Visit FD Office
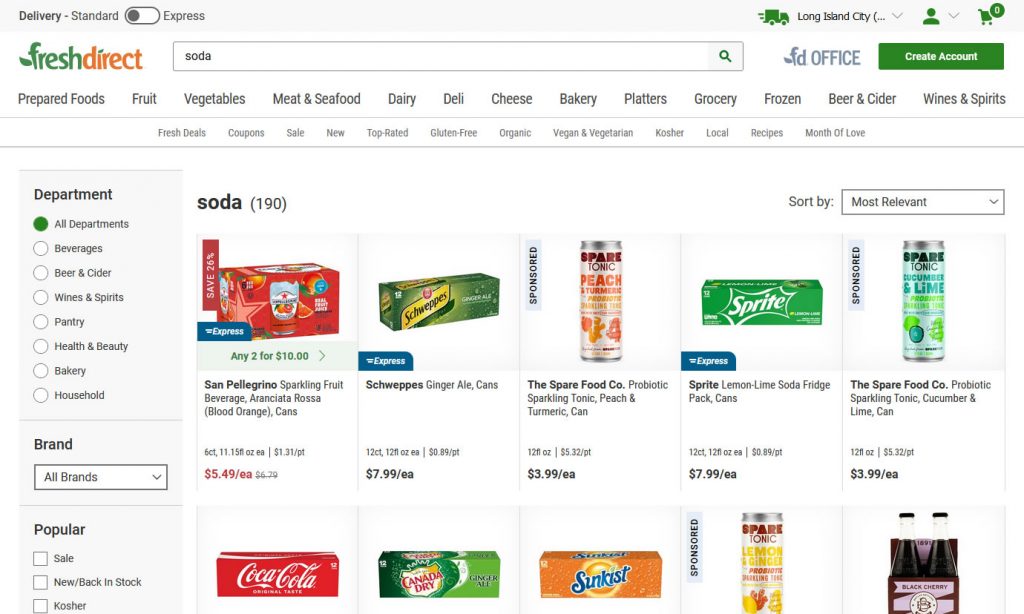Viewport: 1024px width, 614px height. (821, 57)
